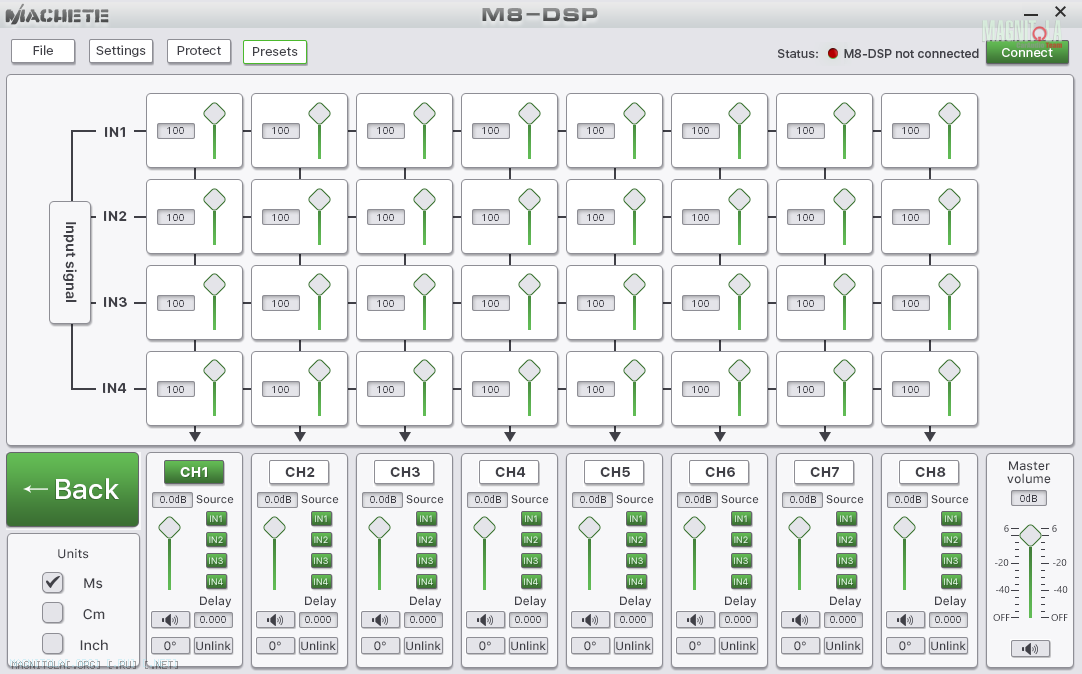Viewport: 1082px width, 674px height.
Task: Mute the Master volume
Action: click(x=1030, y=648)
